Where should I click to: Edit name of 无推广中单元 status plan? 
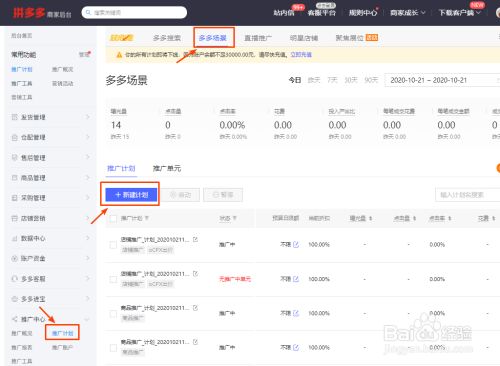click(195, 274)
